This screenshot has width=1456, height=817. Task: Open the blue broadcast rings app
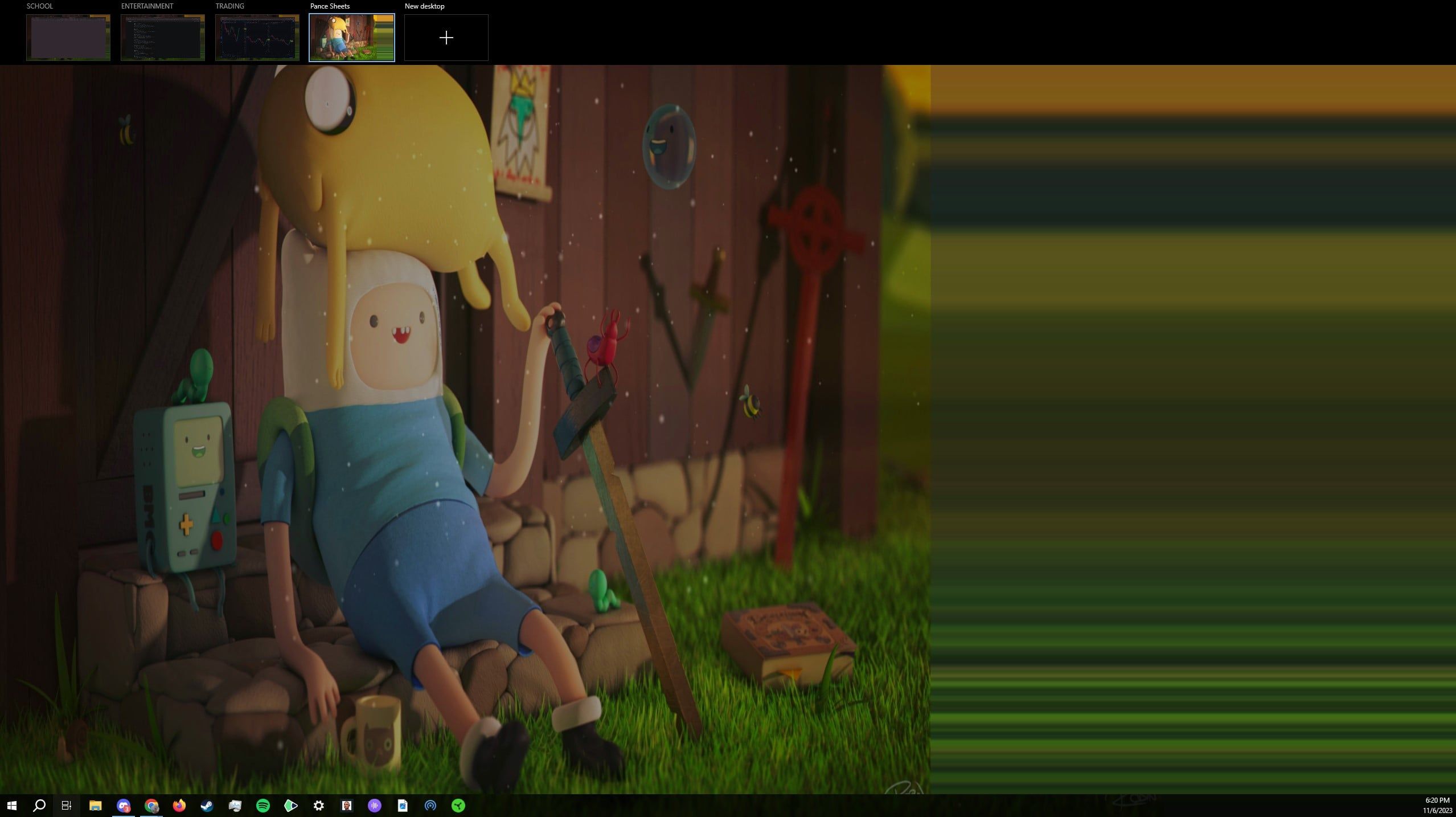tap(430, 806)
